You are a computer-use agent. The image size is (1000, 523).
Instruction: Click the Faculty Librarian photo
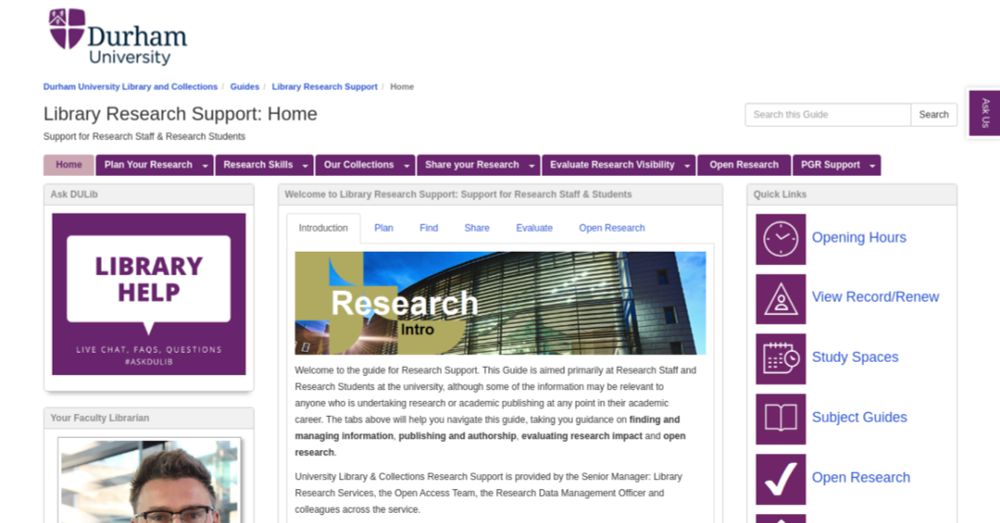tap(149, 480)
